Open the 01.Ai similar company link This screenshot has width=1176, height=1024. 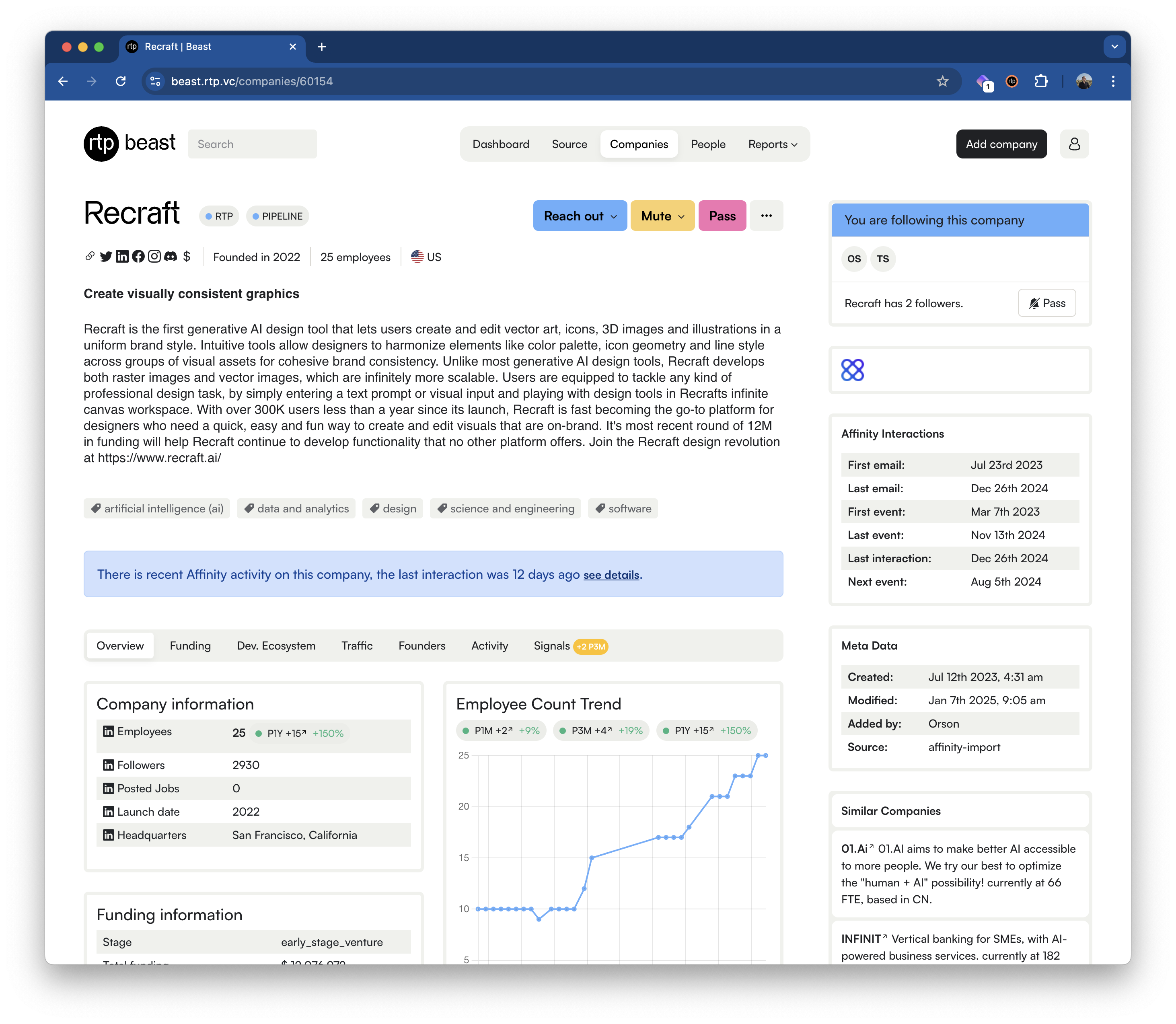(x=857, y=849)
